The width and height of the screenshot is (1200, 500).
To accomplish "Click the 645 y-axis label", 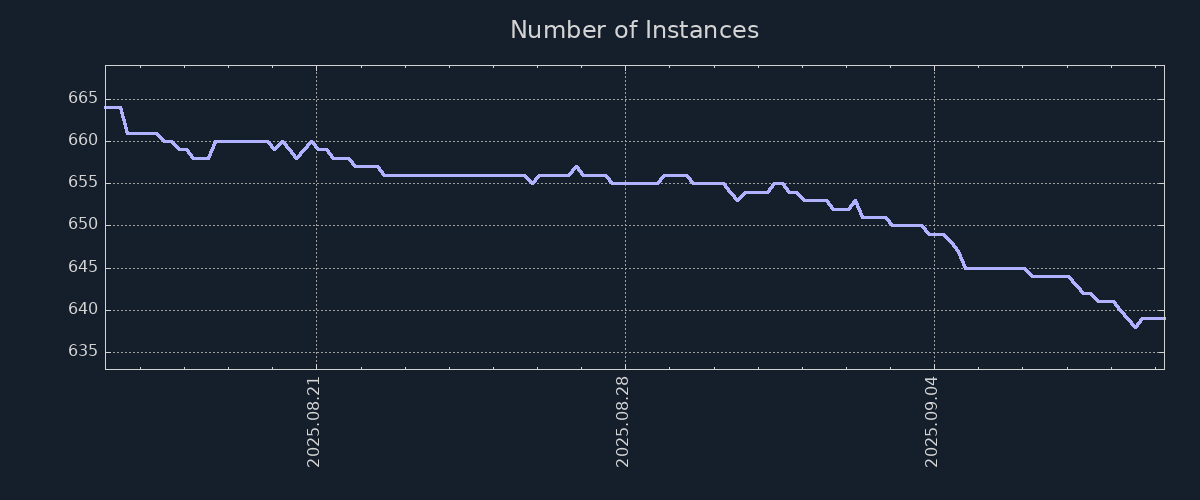I will [84, 268].
